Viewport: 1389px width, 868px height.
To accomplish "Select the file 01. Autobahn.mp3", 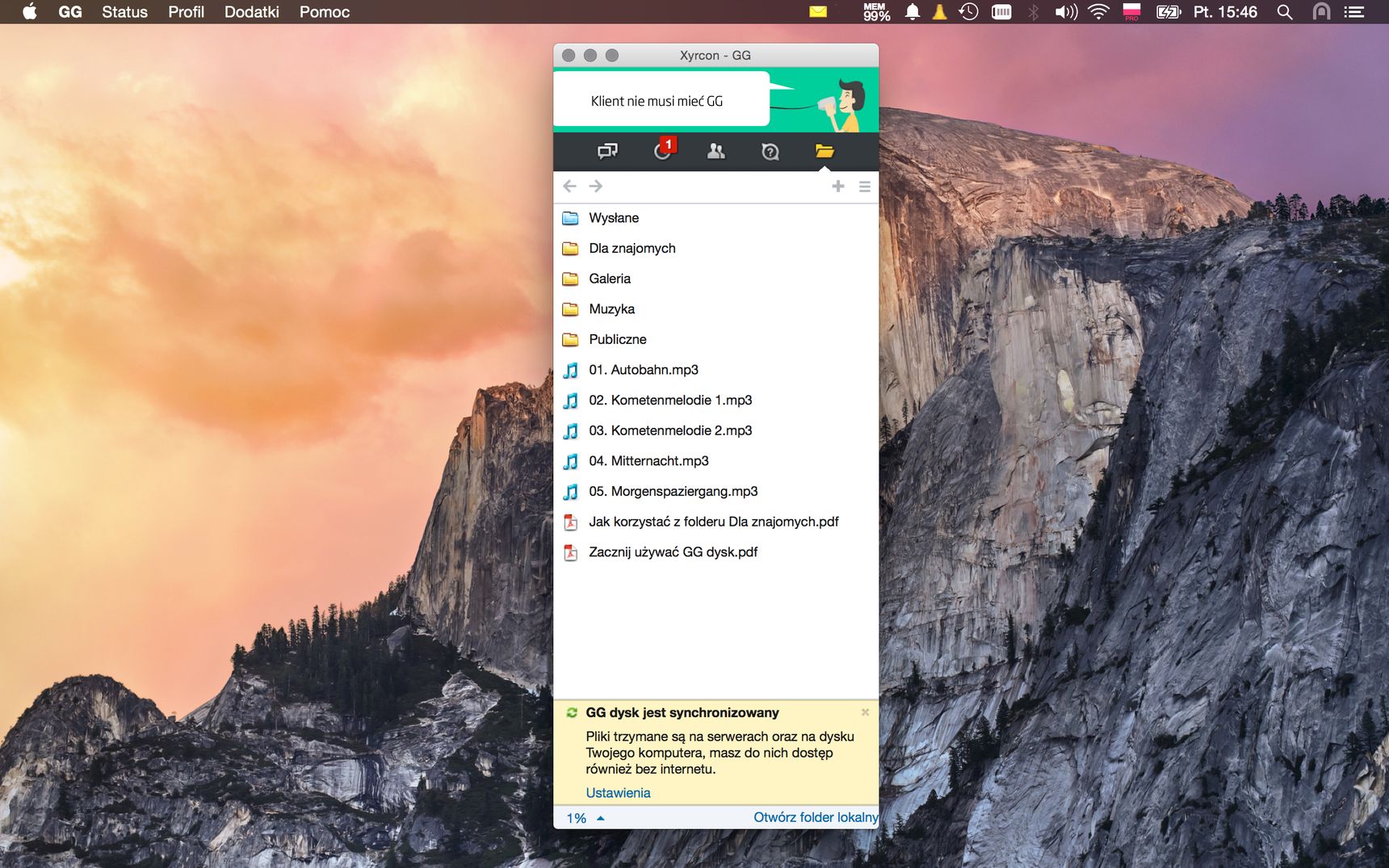I will point(715,370).
